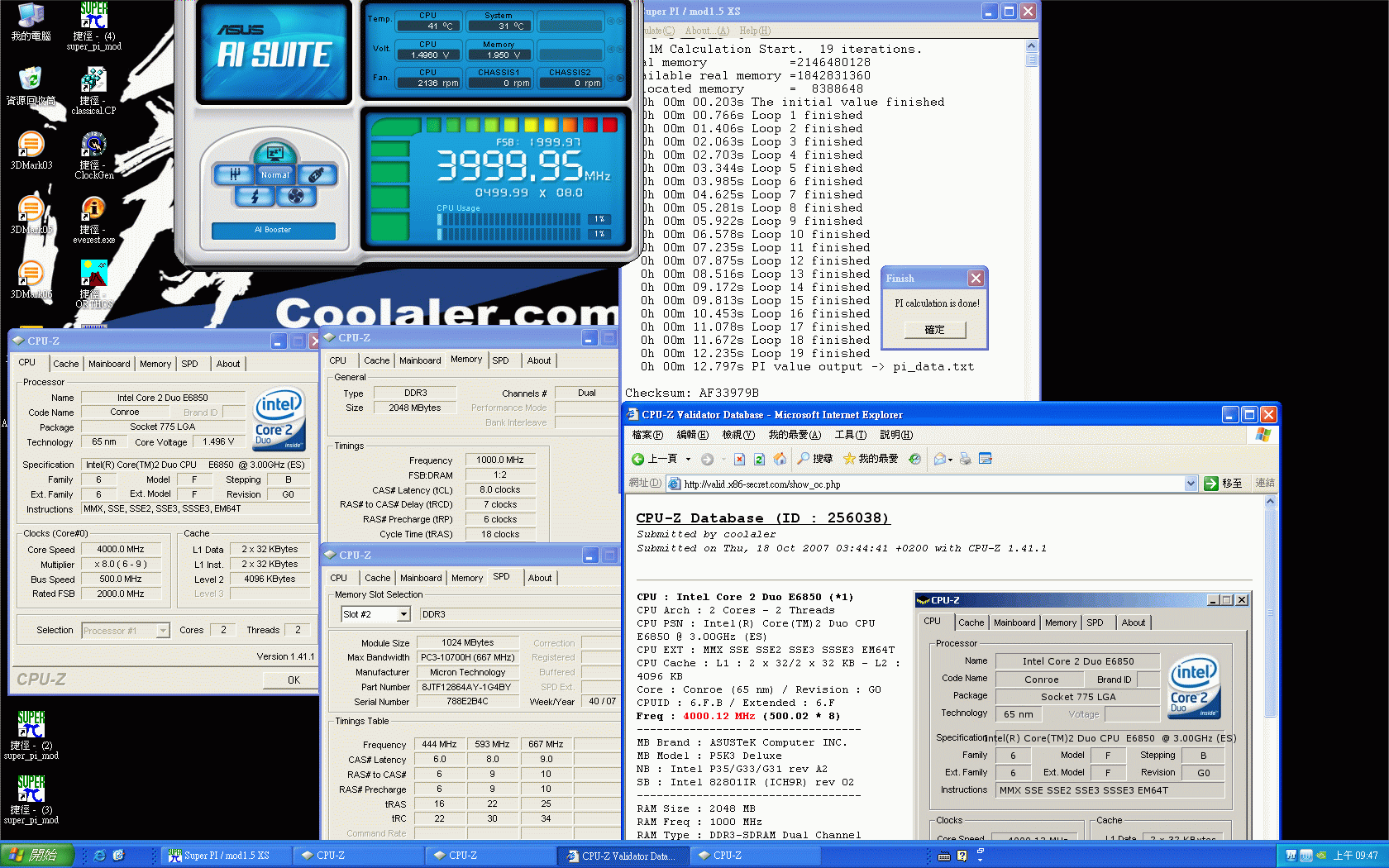Open the classical.CP shortcut desktop icon
1389x868 pixels.
[94, 91]
